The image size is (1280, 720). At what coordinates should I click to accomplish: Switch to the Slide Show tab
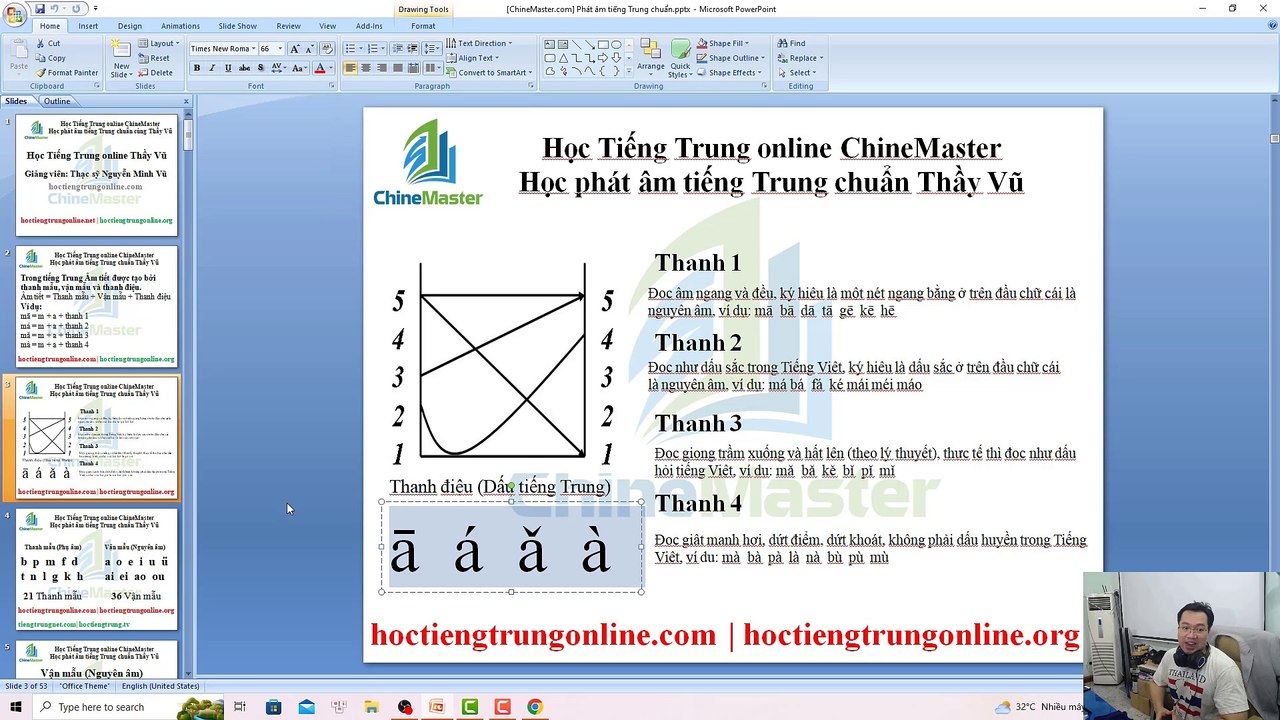point(237,26)
